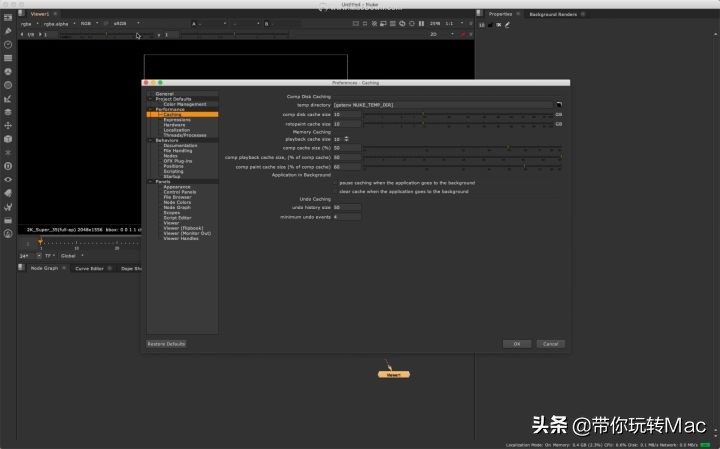
Task: Adjust the comp disk cache size slider
Action: point(459,115)
